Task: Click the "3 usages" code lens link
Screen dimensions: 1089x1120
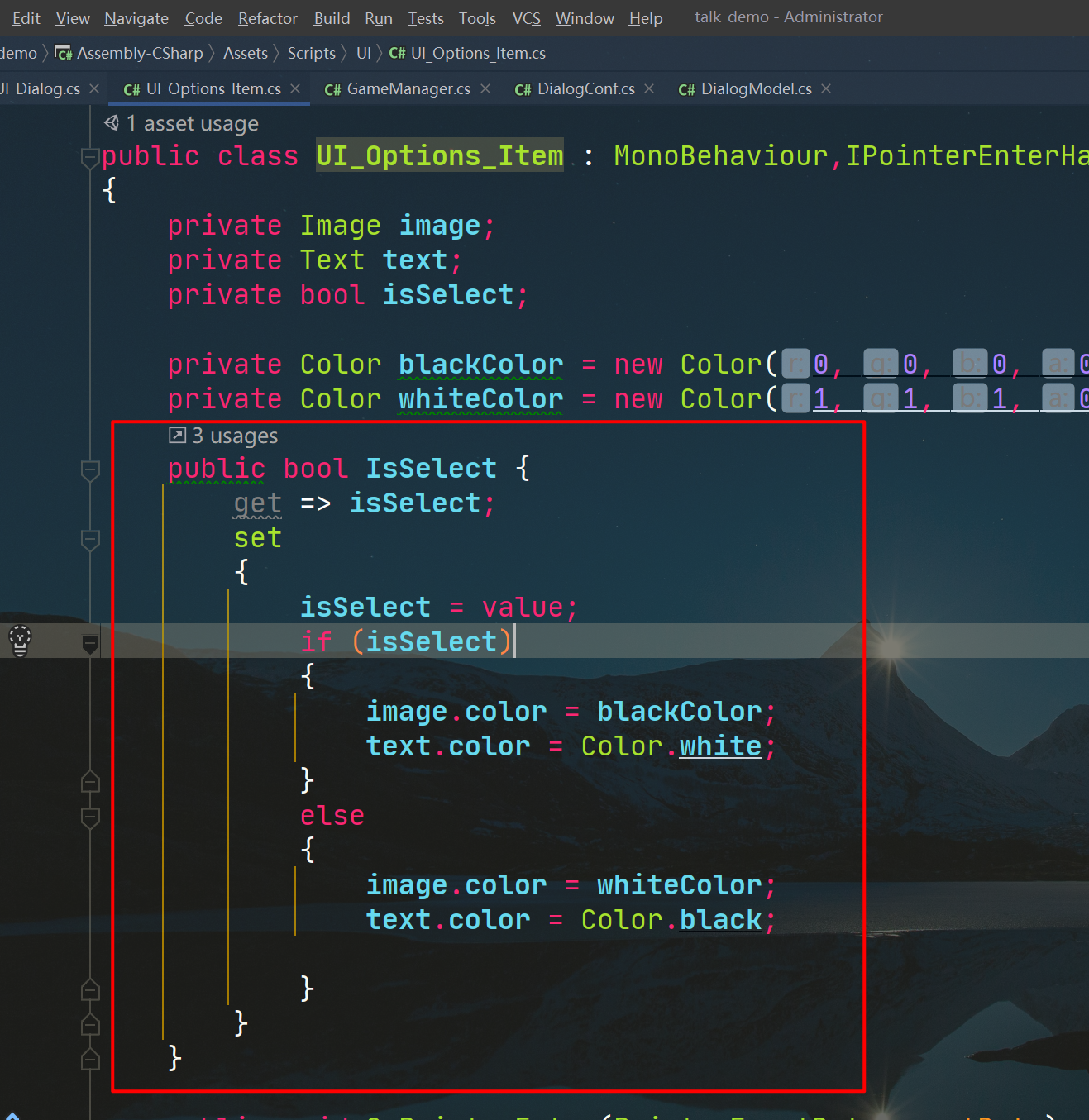Action: point(235,436)
